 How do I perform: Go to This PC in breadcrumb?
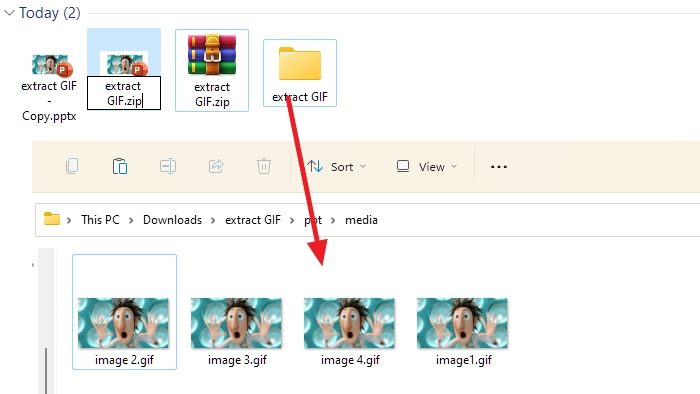click(x=100, y=220)
